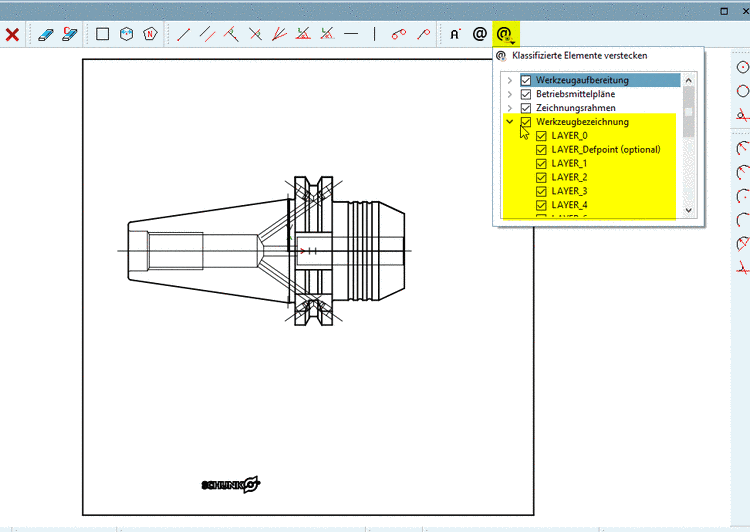Select the blue eraser tool
This screenshot has width=750, height=532.
[45, 35]
